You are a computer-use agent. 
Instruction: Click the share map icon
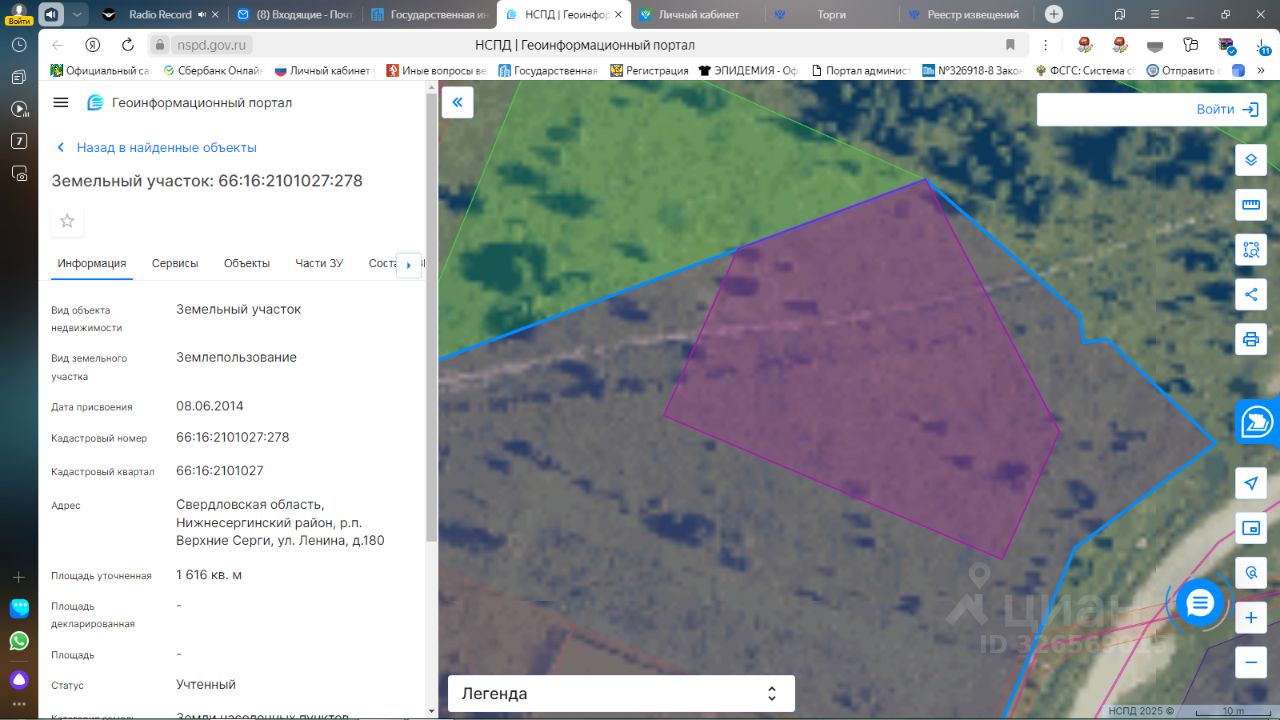tap(1250, 294)
